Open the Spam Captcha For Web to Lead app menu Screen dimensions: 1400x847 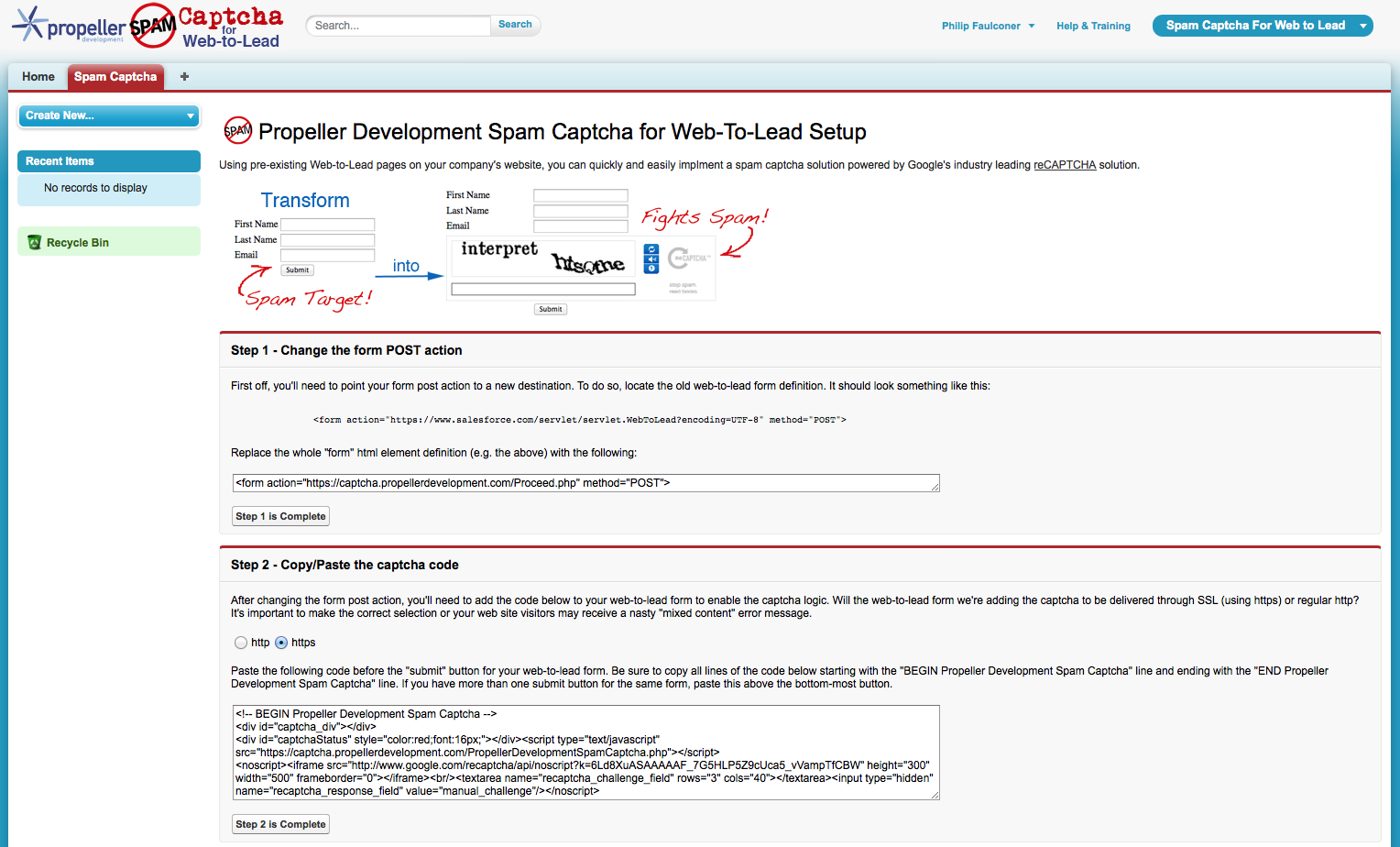1263,26
